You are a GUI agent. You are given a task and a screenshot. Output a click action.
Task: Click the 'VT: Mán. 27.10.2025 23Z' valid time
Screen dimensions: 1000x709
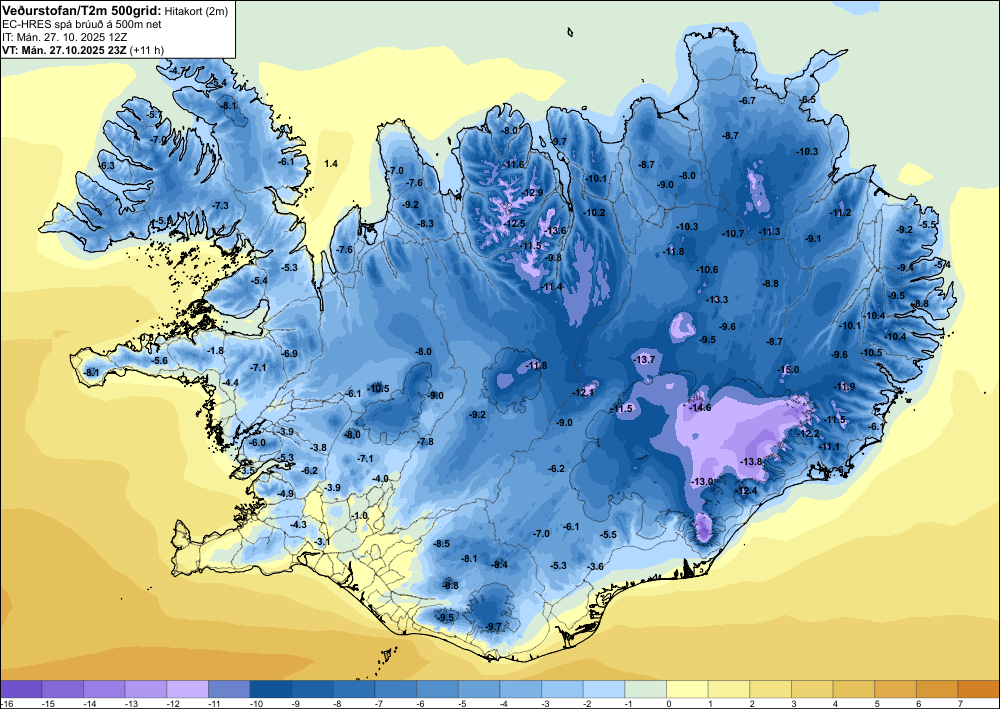pyautogui.click(x=64, y=50)
